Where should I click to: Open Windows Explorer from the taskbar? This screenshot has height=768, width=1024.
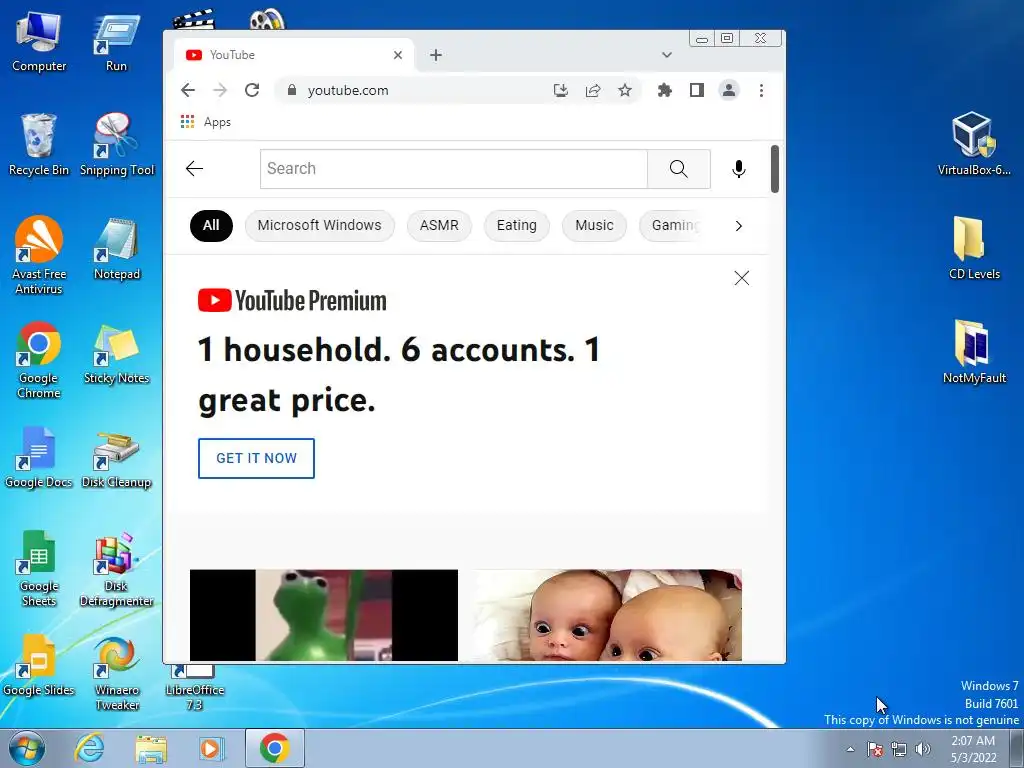point(151,748)
